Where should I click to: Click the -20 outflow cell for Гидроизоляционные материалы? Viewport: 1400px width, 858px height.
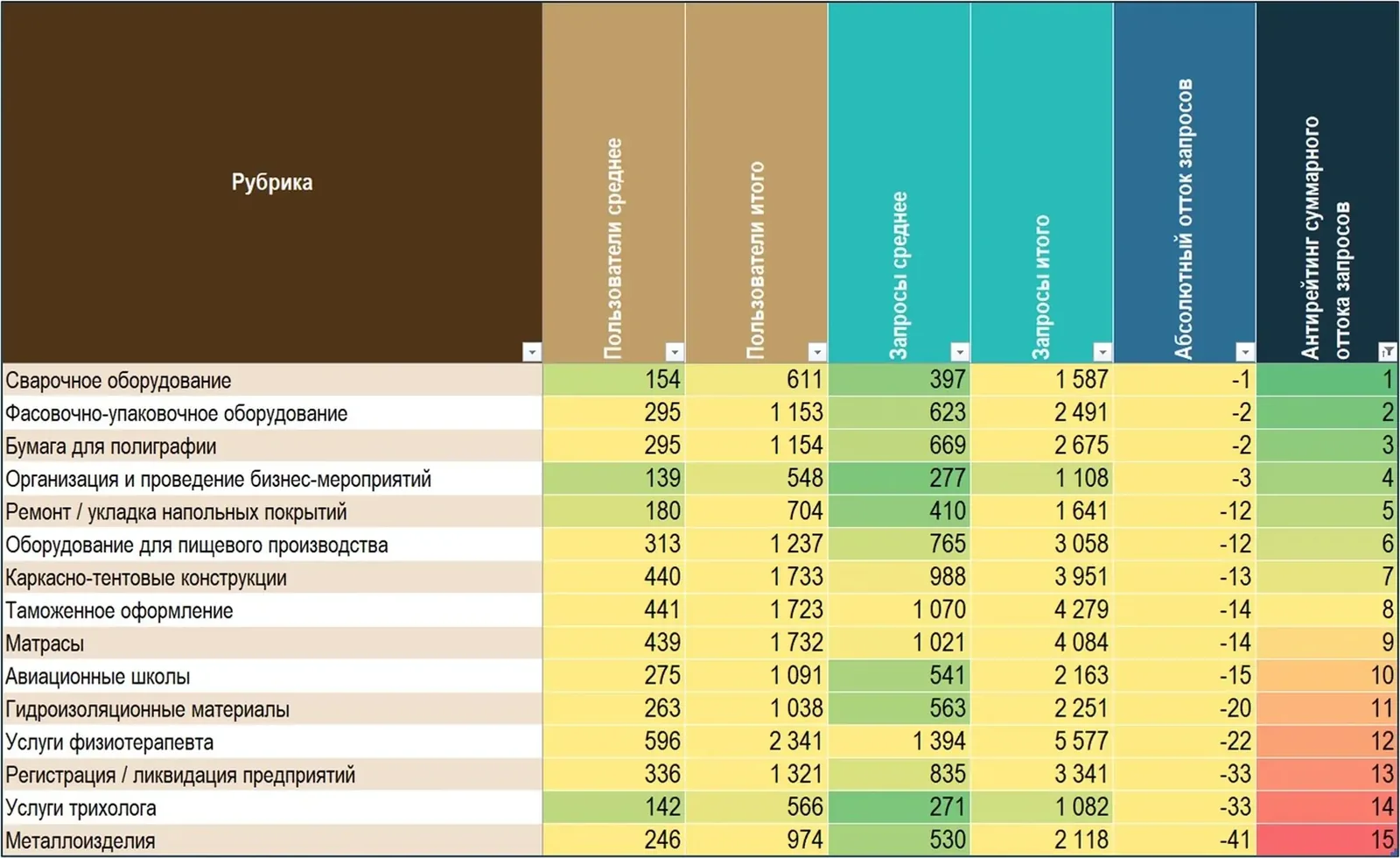pyautogui.click(x=1184, y=709)
